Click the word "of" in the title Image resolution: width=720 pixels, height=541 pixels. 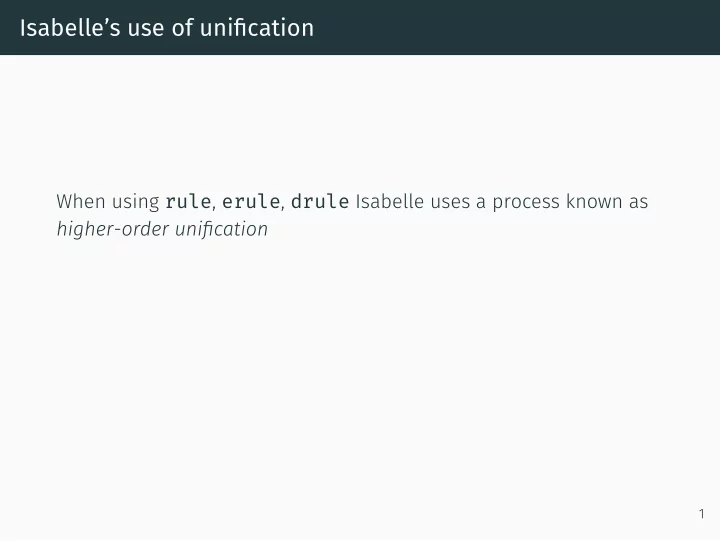pos(182,28)
